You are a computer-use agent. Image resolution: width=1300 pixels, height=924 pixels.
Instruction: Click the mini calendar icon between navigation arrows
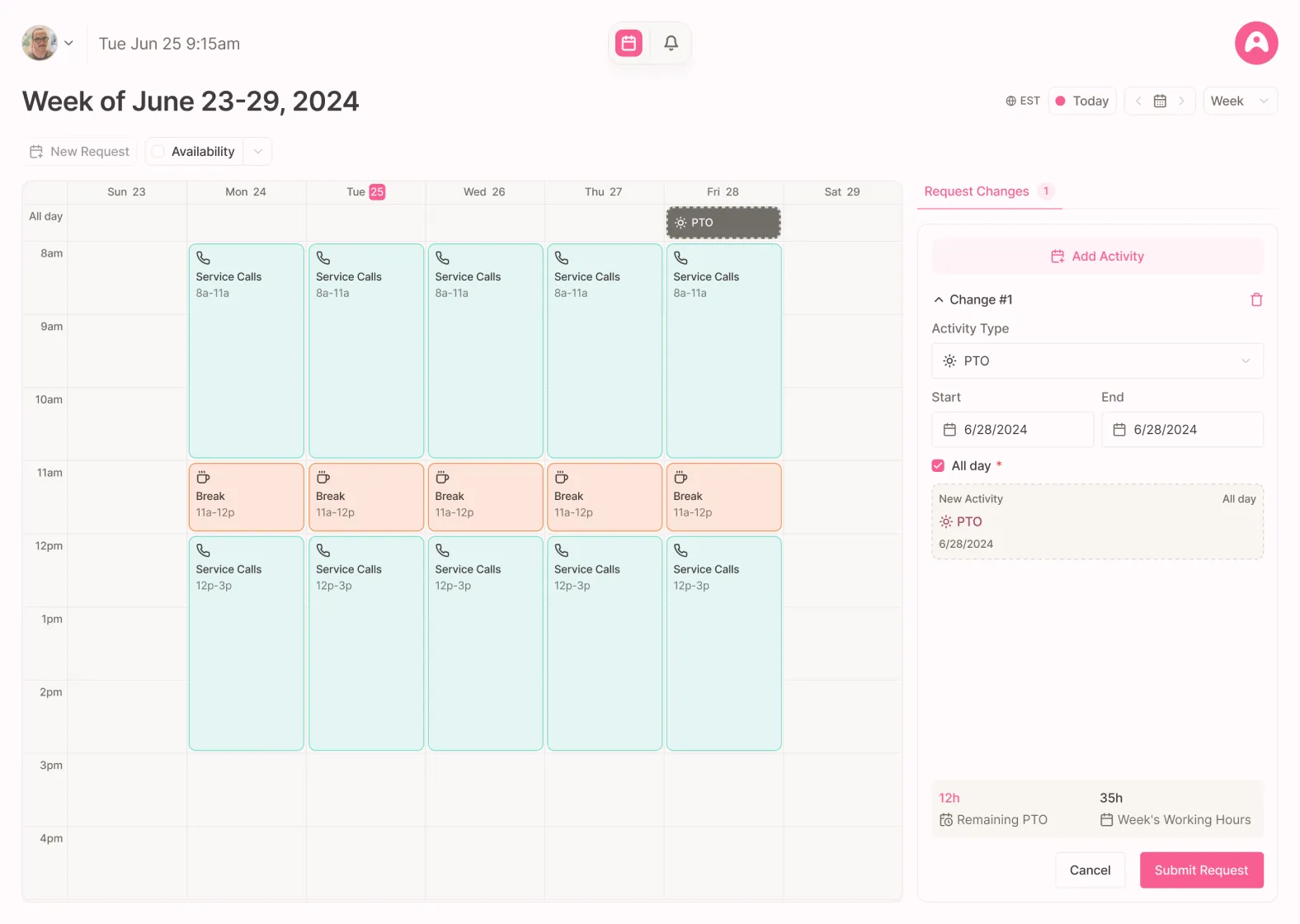click(1160, 101)
